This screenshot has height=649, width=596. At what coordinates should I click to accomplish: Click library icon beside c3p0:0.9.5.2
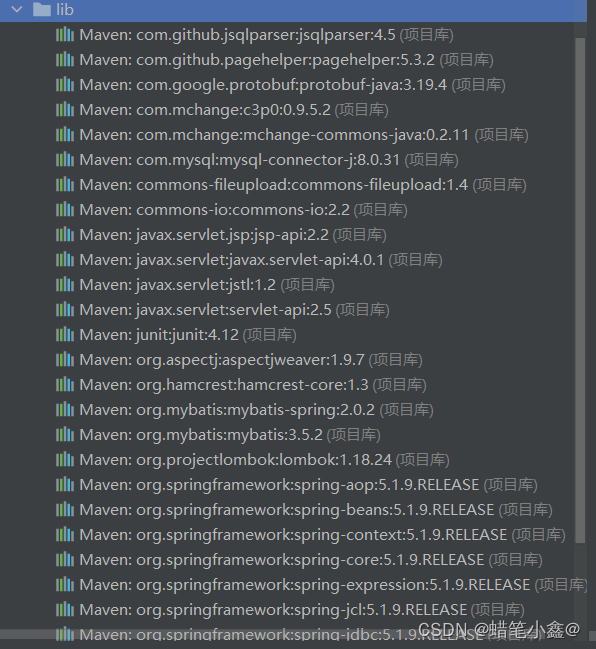pyautogui.click(x=65, y=110)
